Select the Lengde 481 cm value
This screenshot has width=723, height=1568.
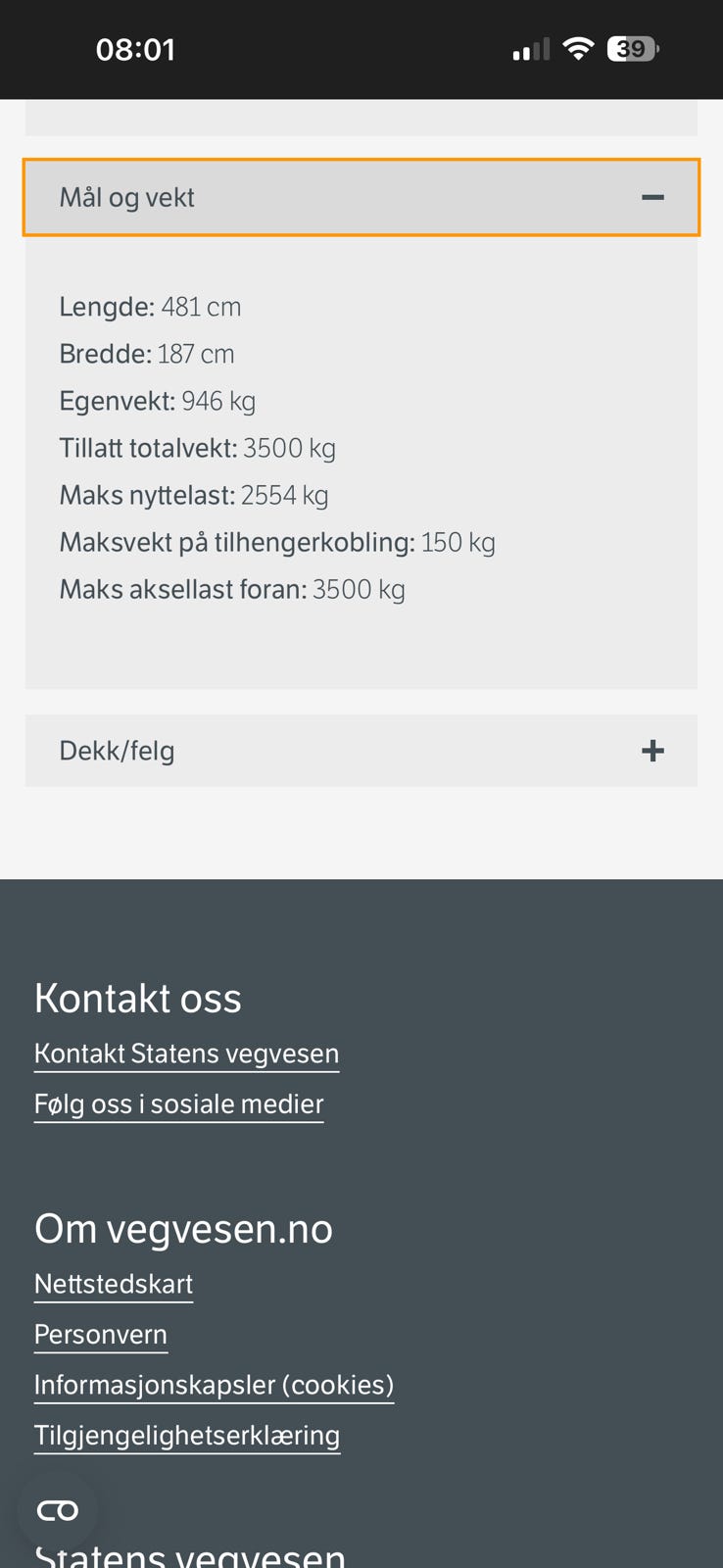tap(201, 307)
